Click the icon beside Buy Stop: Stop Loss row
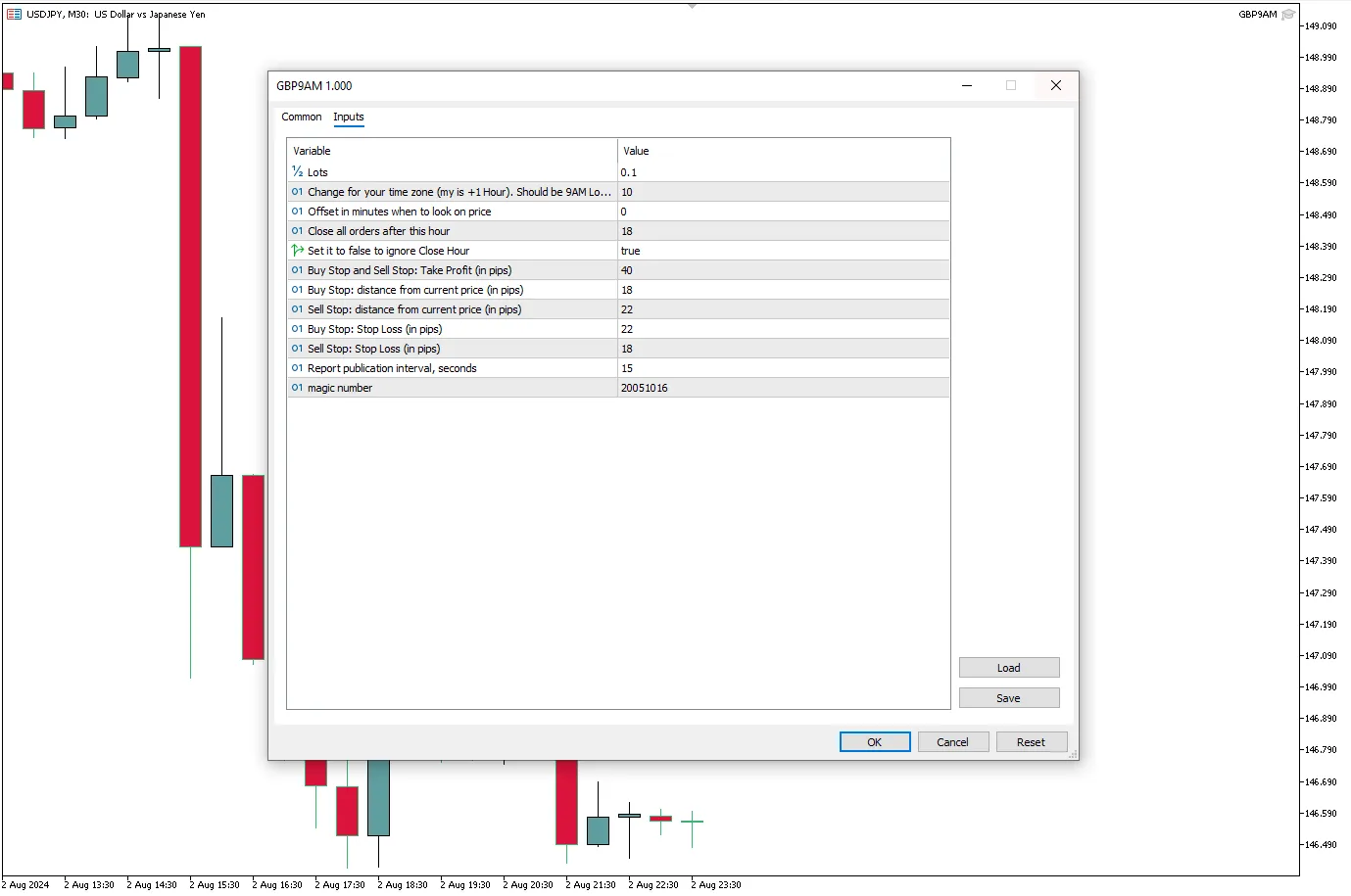This screenshot has width=1351, height=896. pos(297,329)
